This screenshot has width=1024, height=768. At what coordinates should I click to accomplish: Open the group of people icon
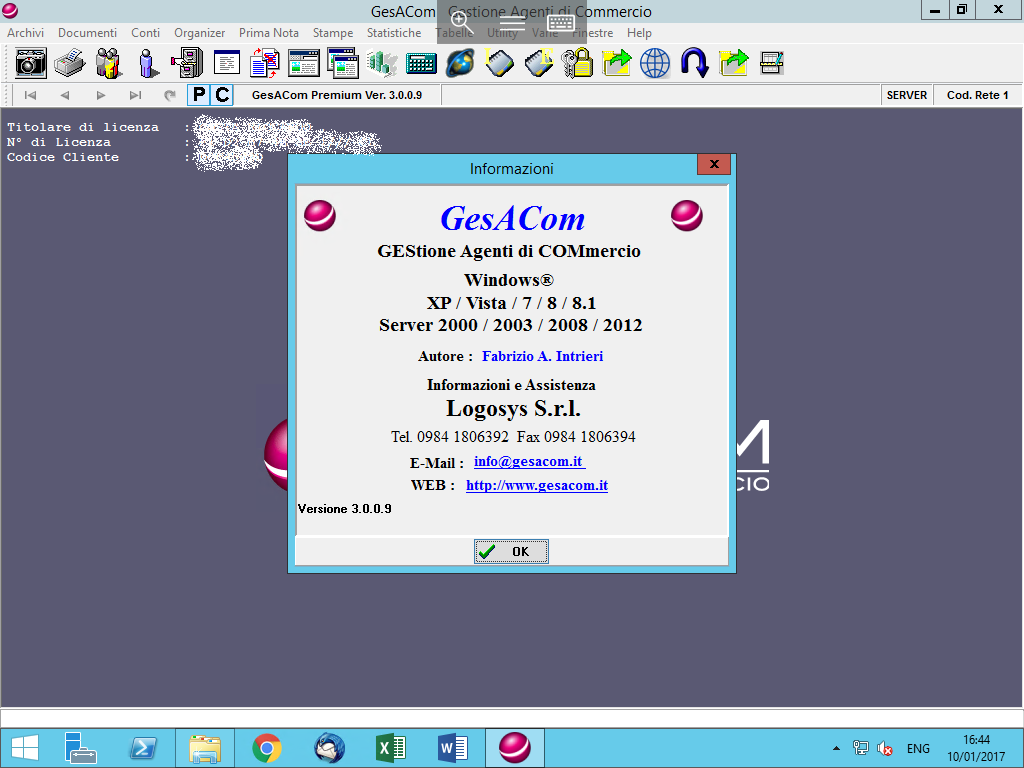click(108, 63)
